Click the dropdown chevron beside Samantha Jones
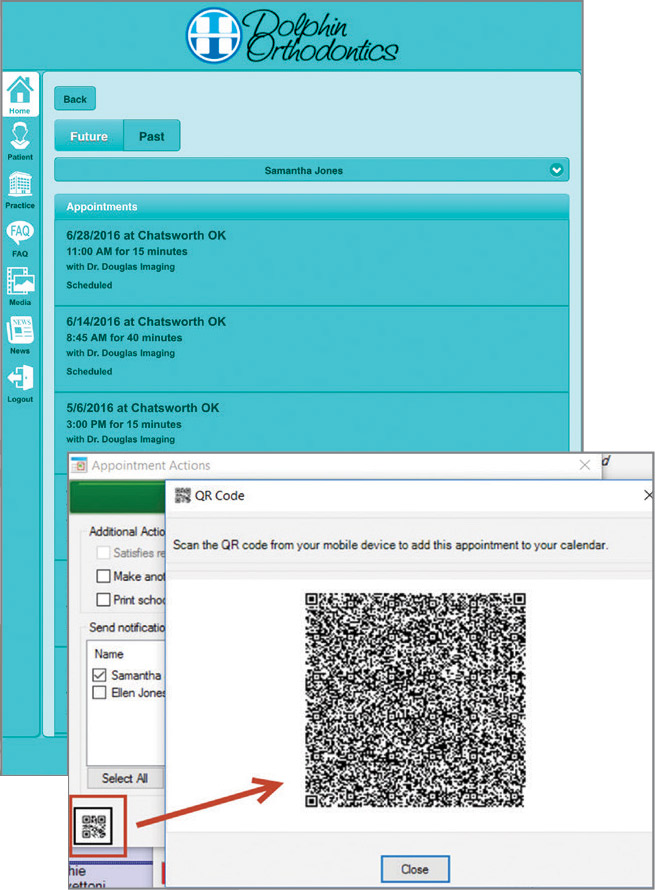 (557, 170)
